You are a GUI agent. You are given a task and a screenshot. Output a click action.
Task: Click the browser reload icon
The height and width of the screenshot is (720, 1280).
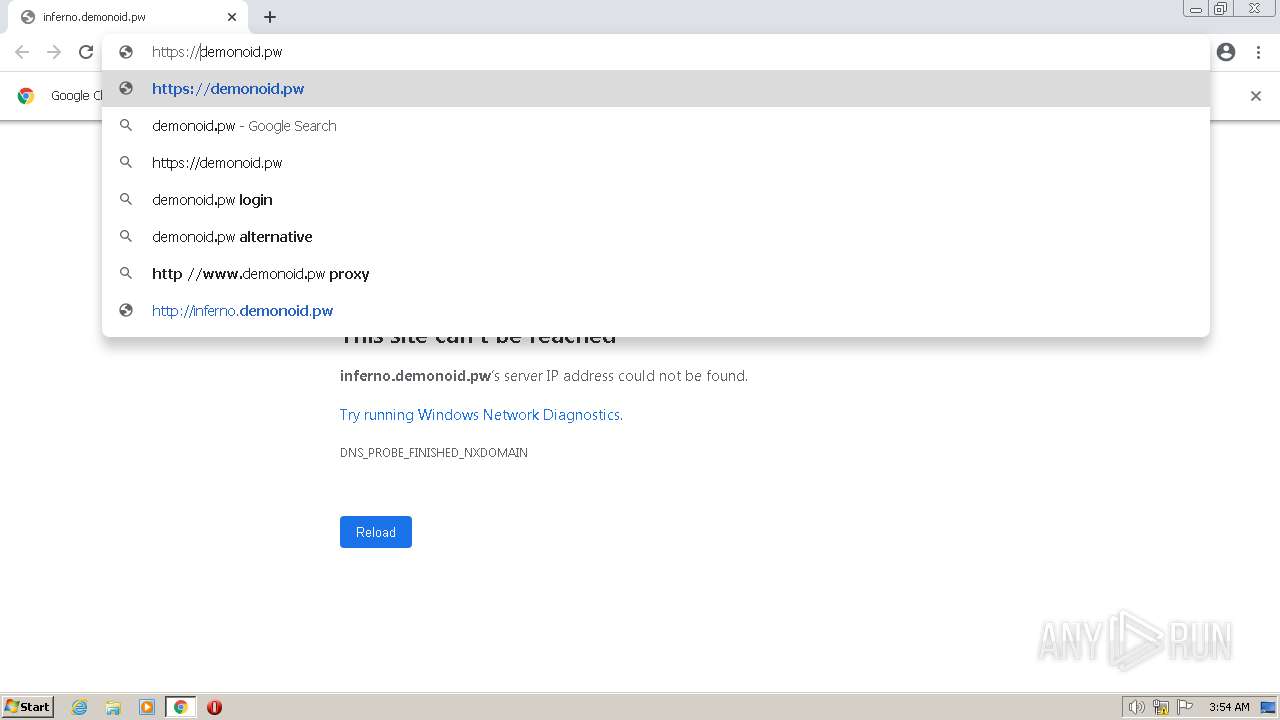click(x=86, y=52)
